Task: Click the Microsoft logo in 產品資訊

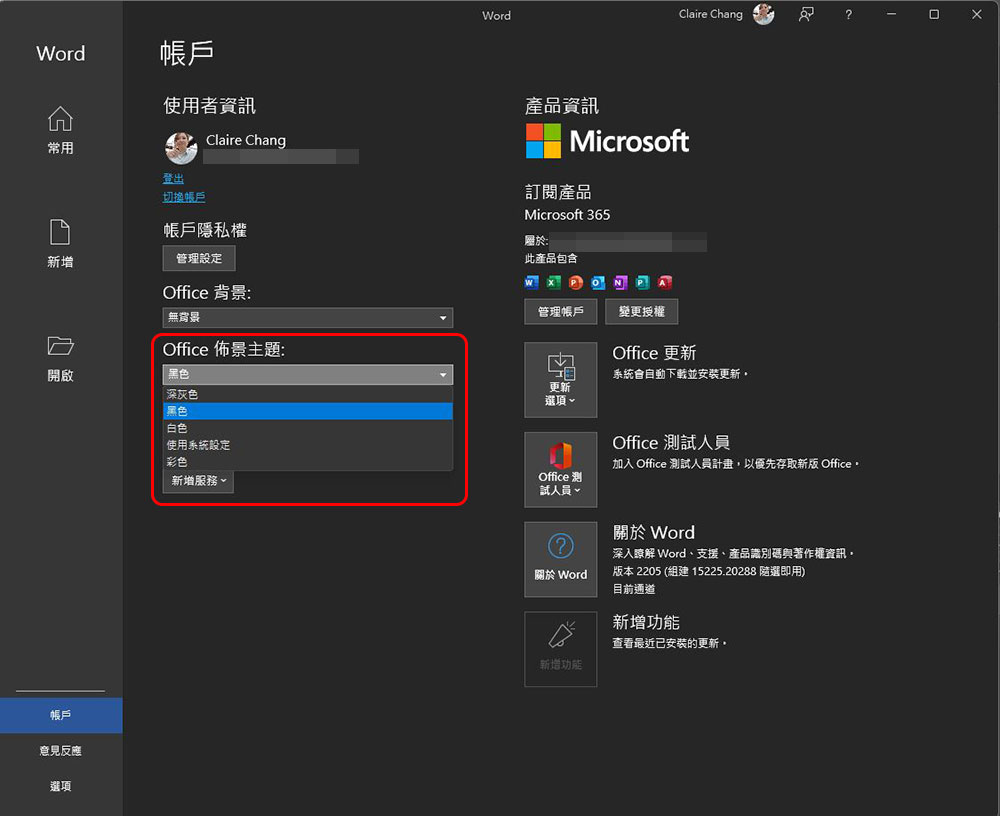Action: coord(607,141)
